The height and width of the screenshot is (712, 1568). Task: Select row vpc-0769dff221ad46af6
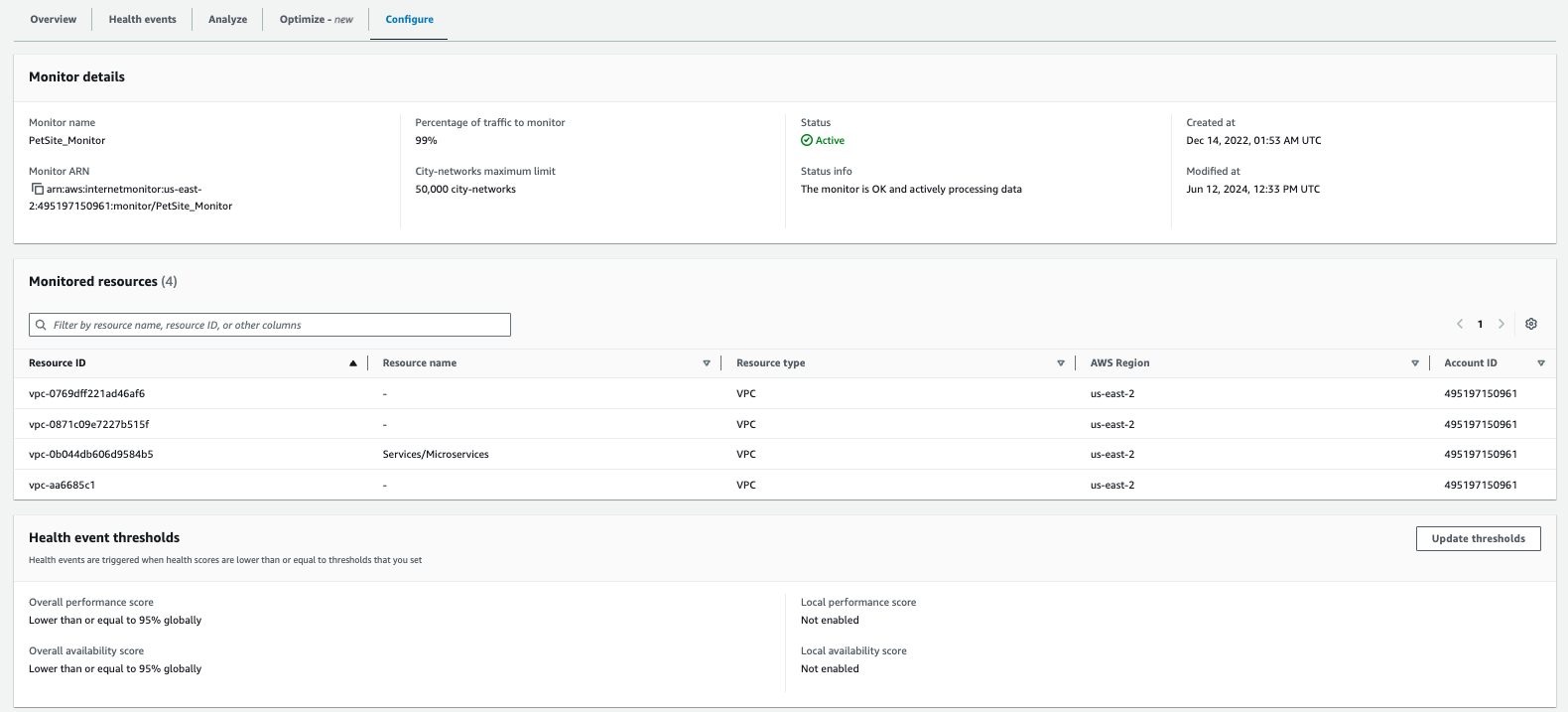click(784, 393)
